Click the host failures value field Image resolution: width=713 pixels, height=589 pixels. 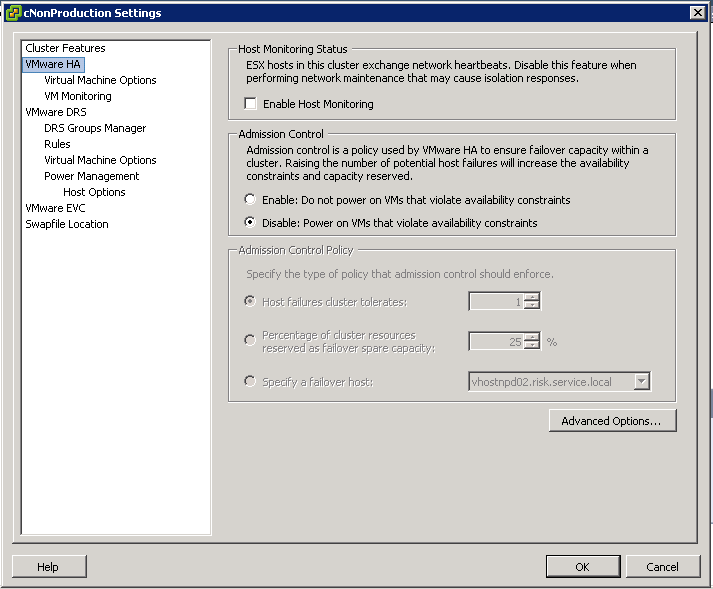(496, 302)
